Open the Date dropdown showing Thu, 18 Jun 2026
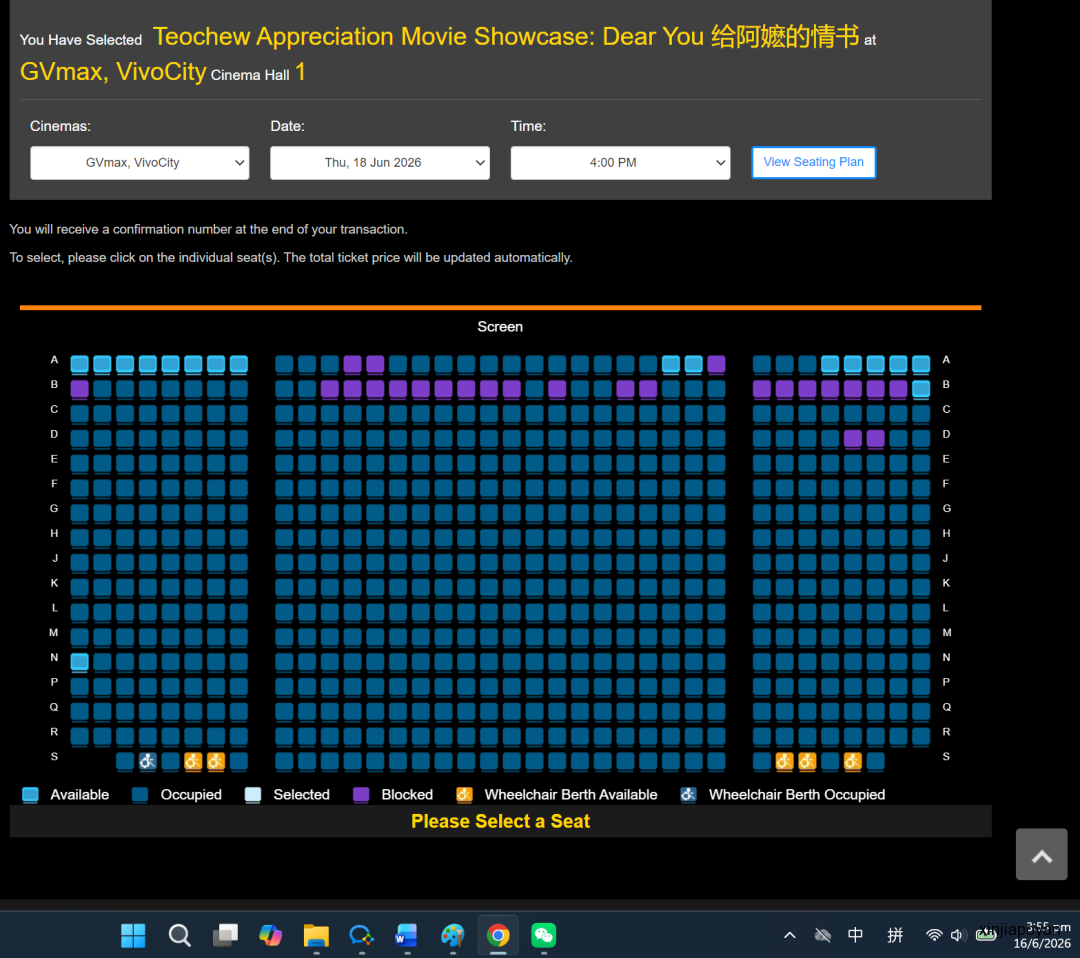The width and height of the screenshot is (1080, 958). (380, 163)
